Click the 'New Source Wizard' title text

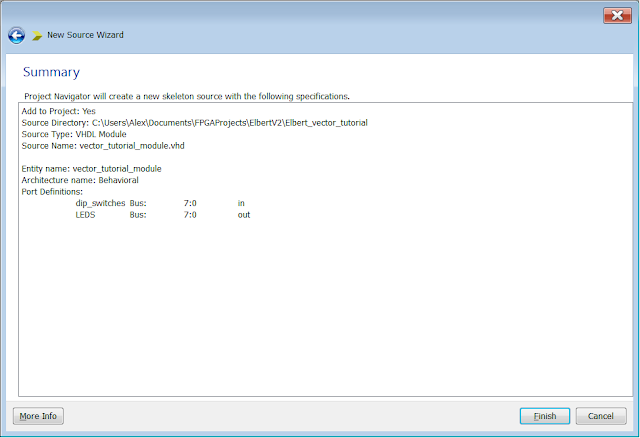[x=85, y=35]
